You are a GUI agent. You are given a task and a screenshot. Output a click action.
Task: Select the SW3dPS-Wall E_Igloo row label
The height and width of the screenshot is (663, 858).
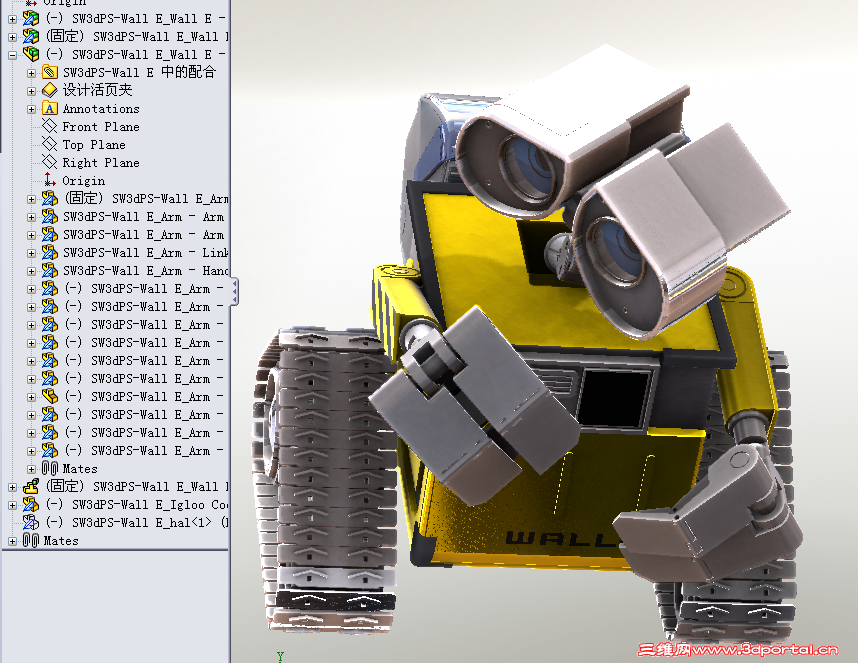[x=136, y=504]
